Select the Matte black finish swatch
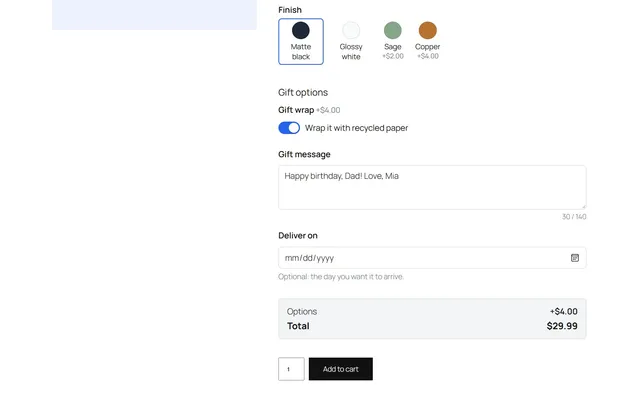Screen dimensions: 640x400 [x=301, y=42]
